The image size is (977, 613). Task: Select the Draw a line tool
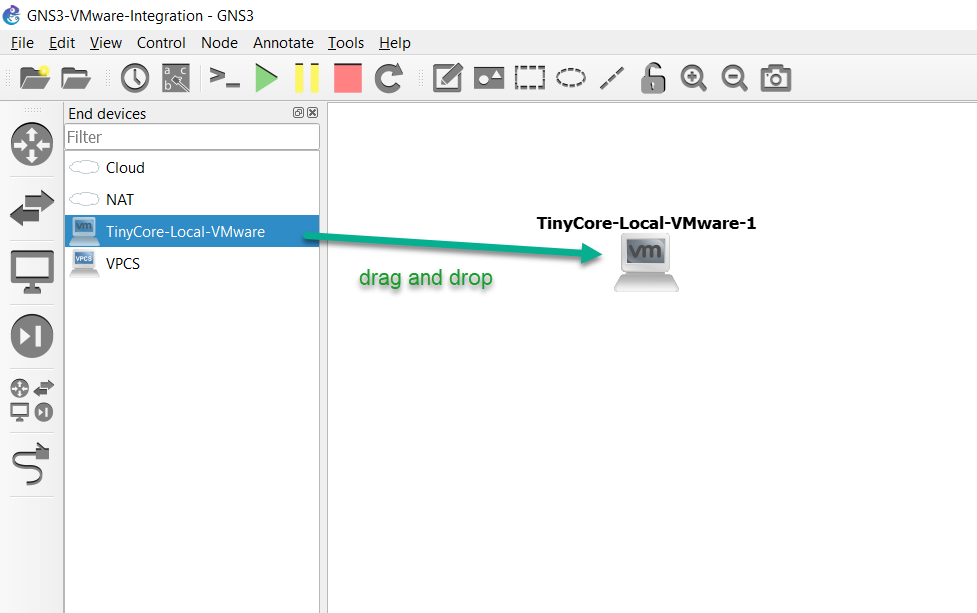click(x=612, y=78)
